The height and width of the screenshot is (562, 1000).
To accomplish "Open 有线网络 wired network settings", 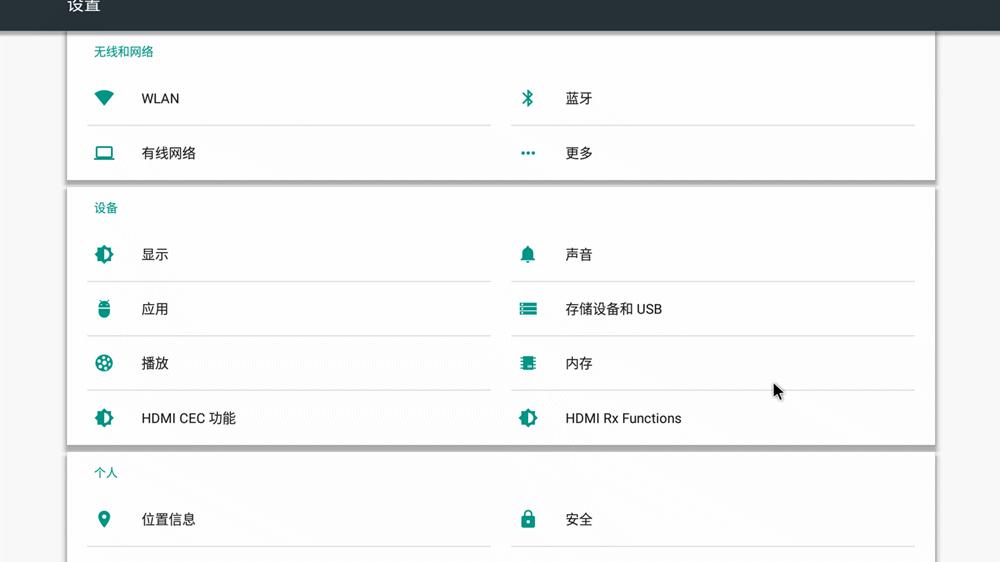I will click(289, 153).
